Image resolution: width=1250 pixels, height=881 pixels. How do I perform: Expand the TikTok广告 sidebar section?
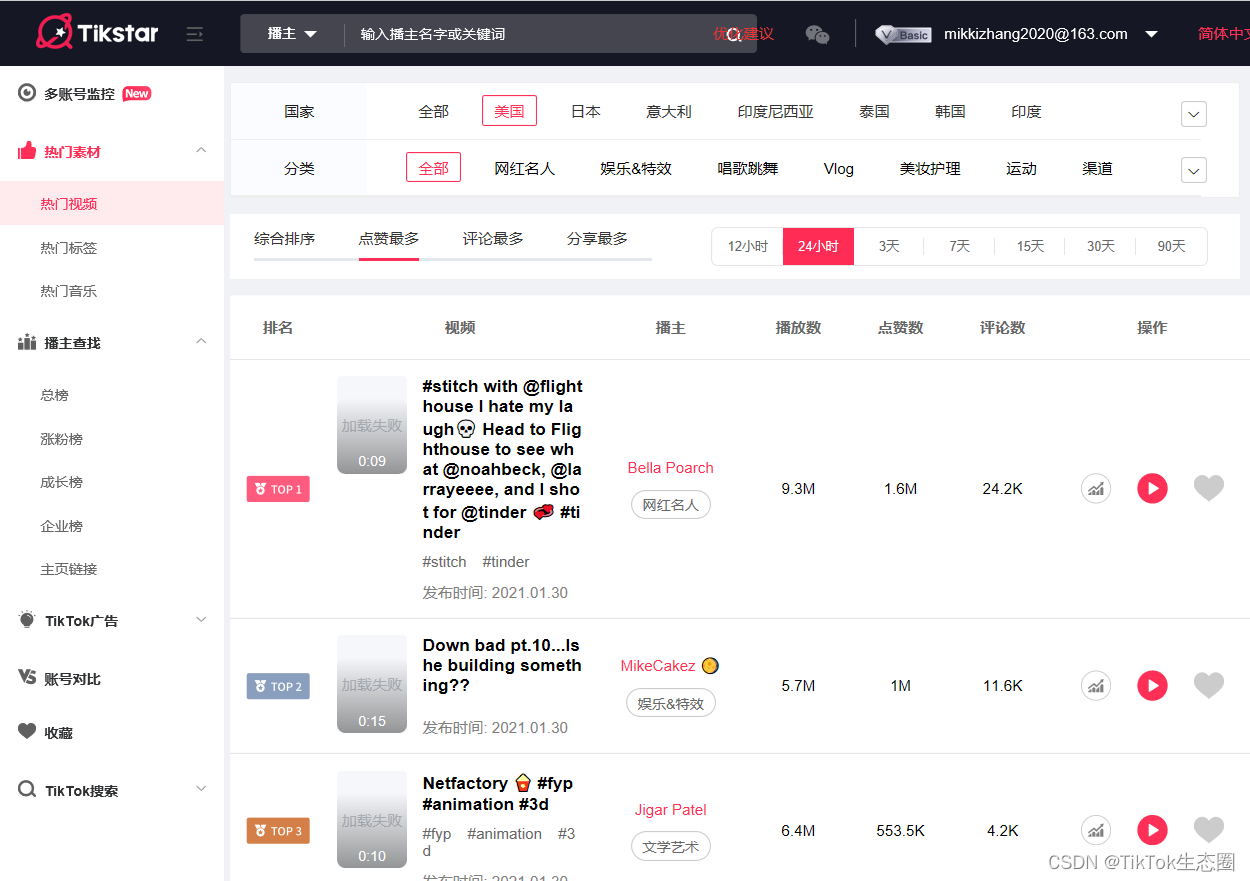(x=201, y=620)
